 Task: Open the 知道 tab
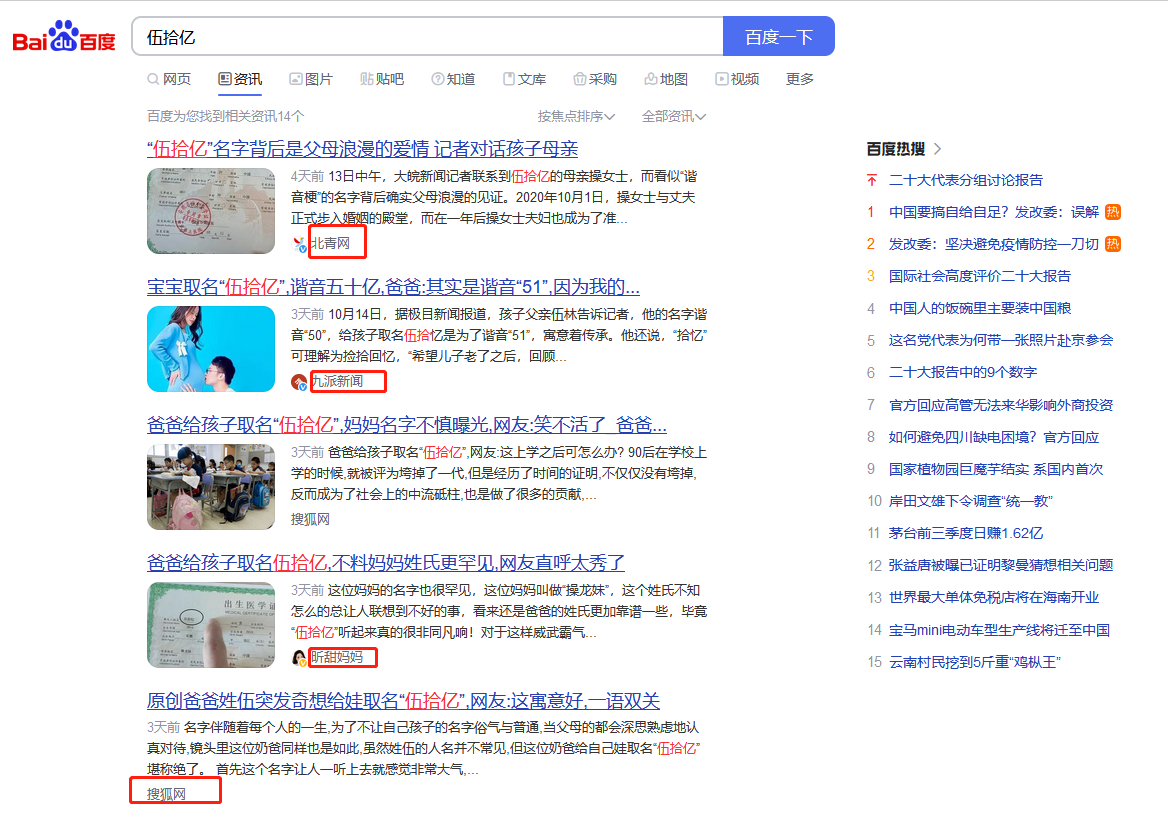[453, 79]
